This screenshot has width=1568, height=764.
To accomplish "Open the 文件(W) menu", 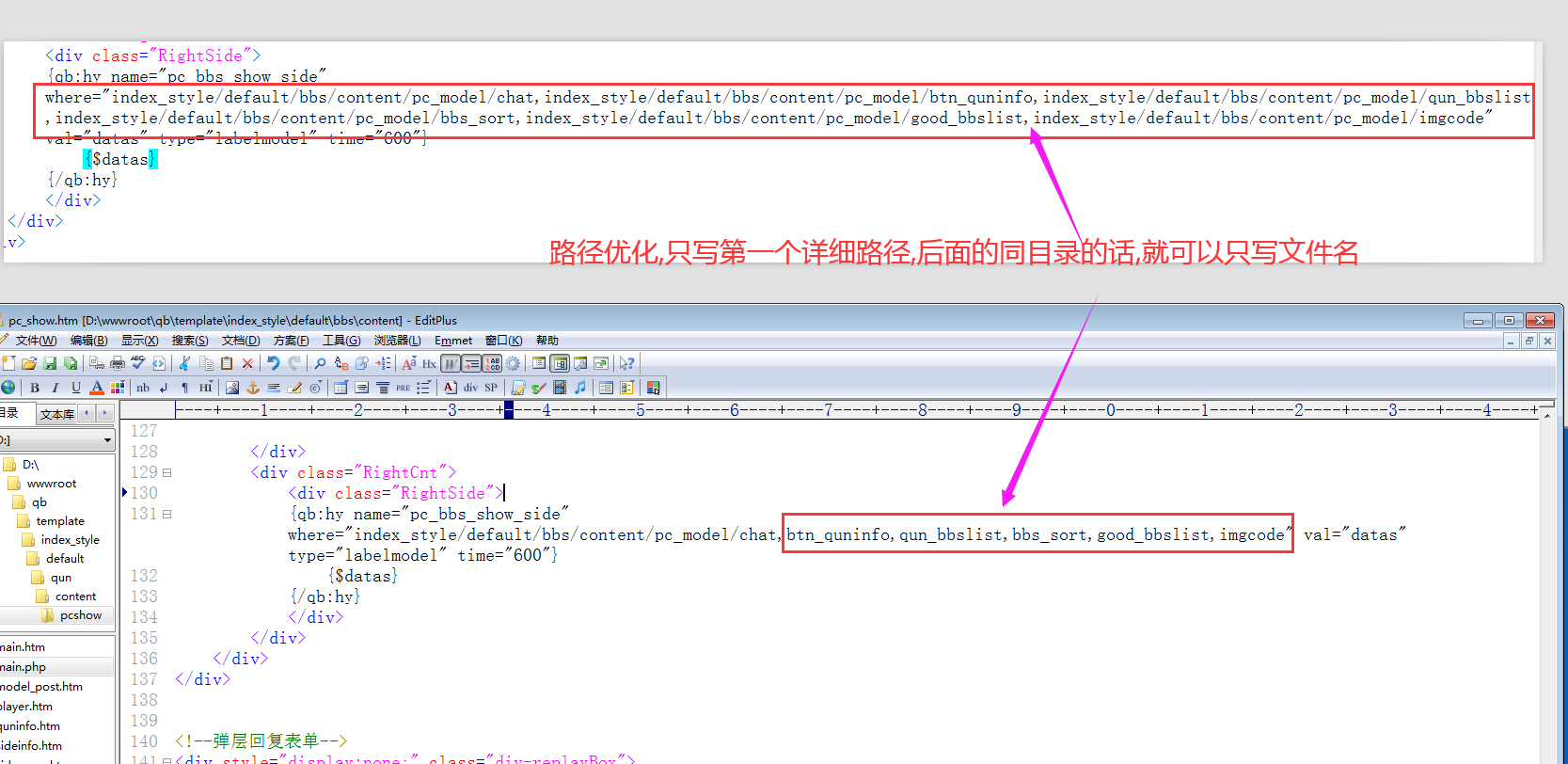I will (36, 341).
